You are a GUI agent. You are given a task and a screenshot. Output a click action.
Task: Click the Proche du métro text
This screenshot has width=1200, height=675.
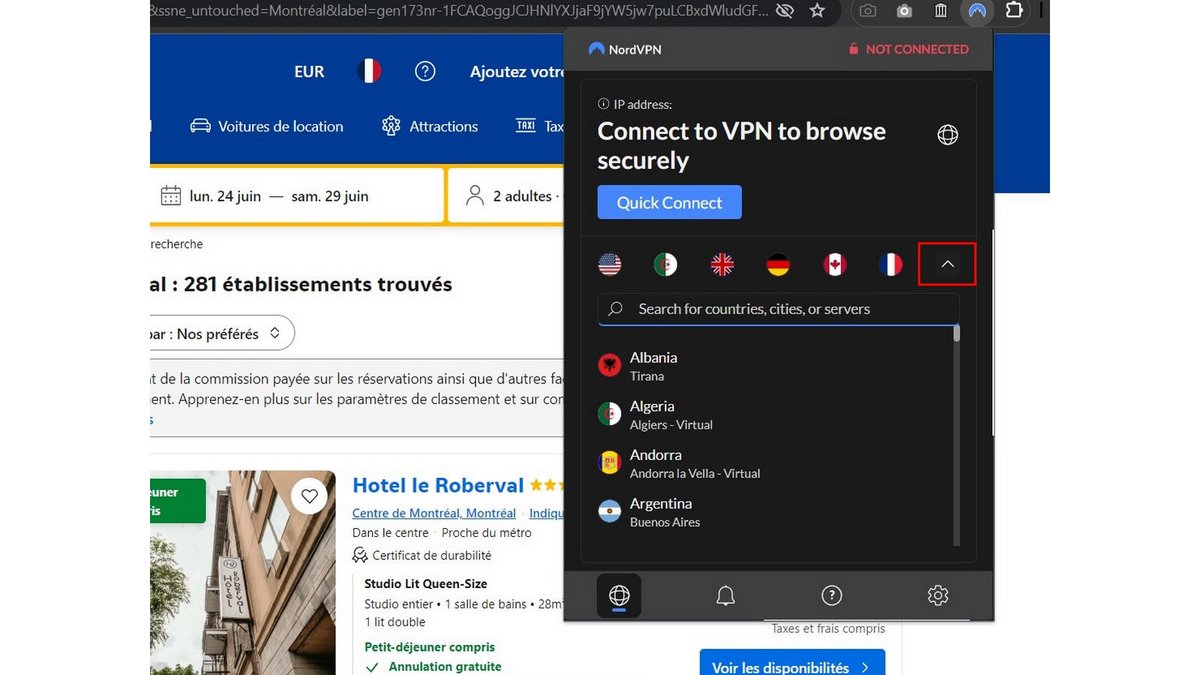click(486, 533)
